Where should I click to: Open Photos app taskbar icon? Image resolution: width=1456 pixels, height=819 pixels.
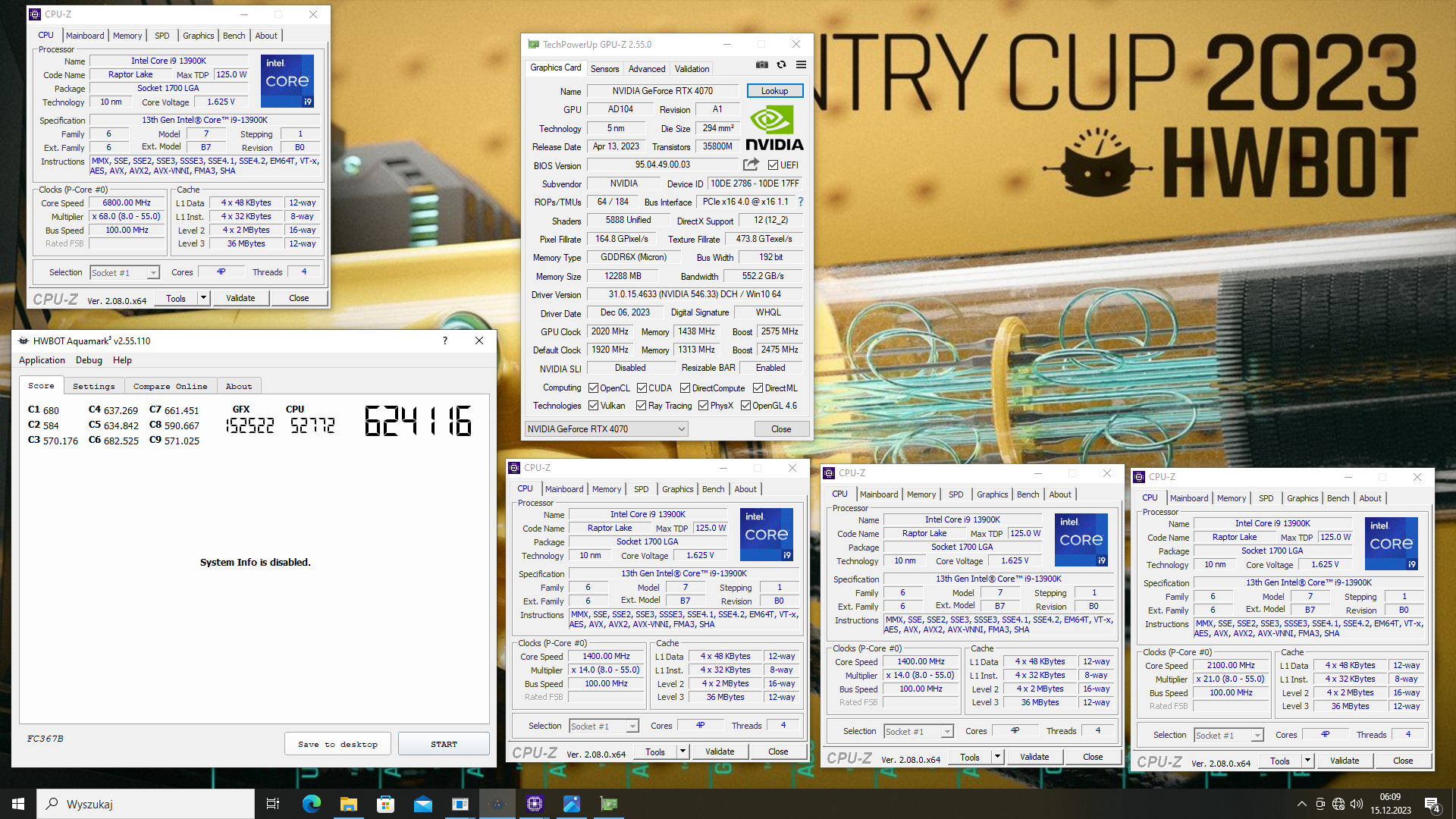click(x=572, y=804)
